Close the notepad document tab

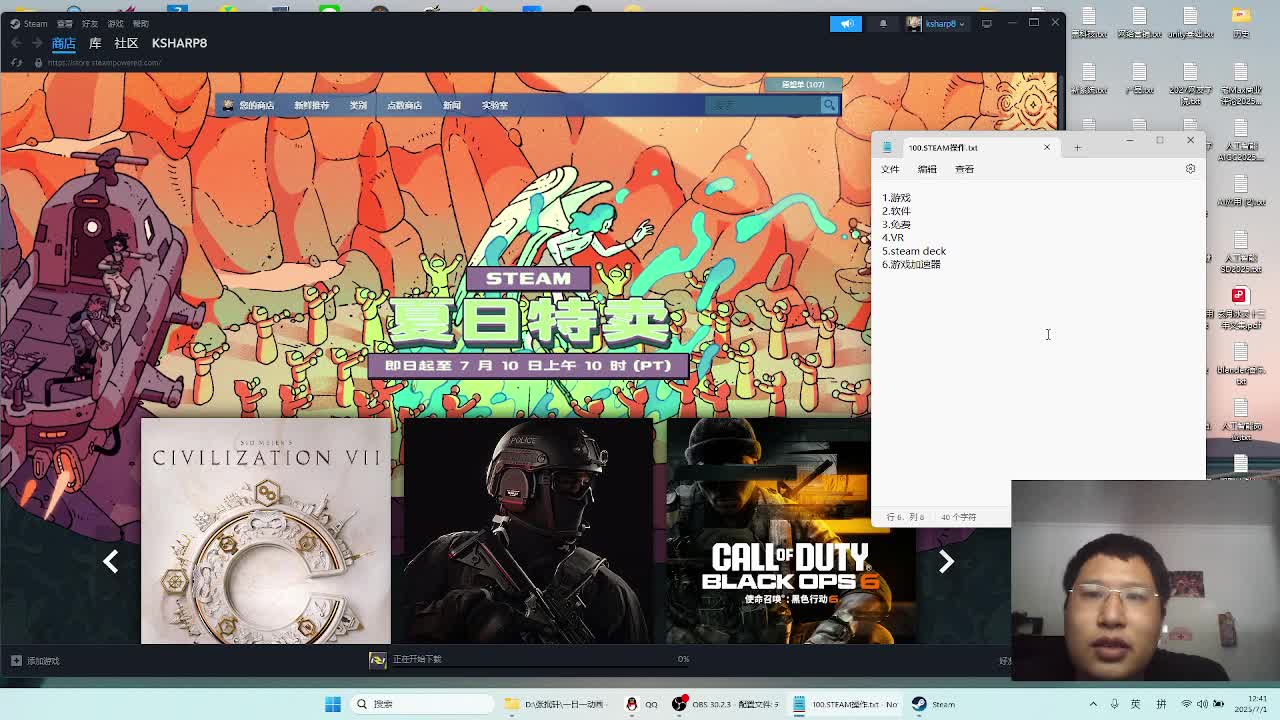coord(1047,148)
